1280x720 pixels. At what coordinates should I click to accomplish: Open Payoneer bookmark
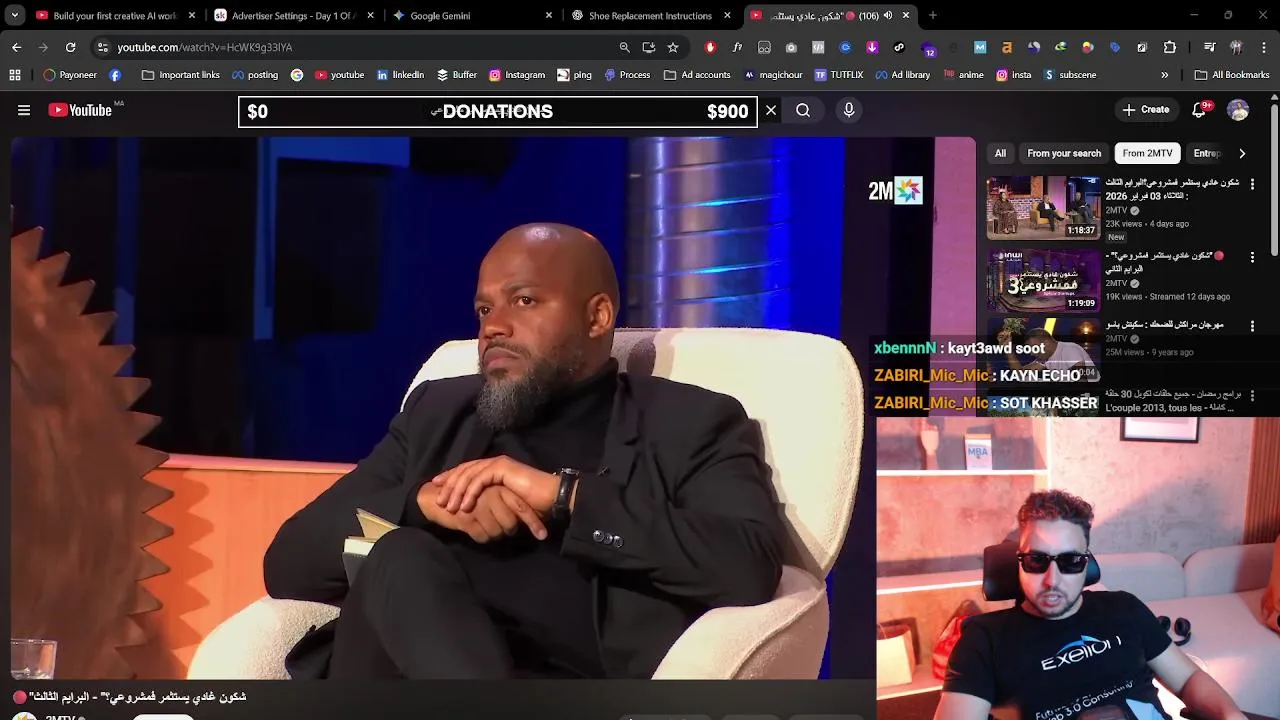(x=70, y=75)
